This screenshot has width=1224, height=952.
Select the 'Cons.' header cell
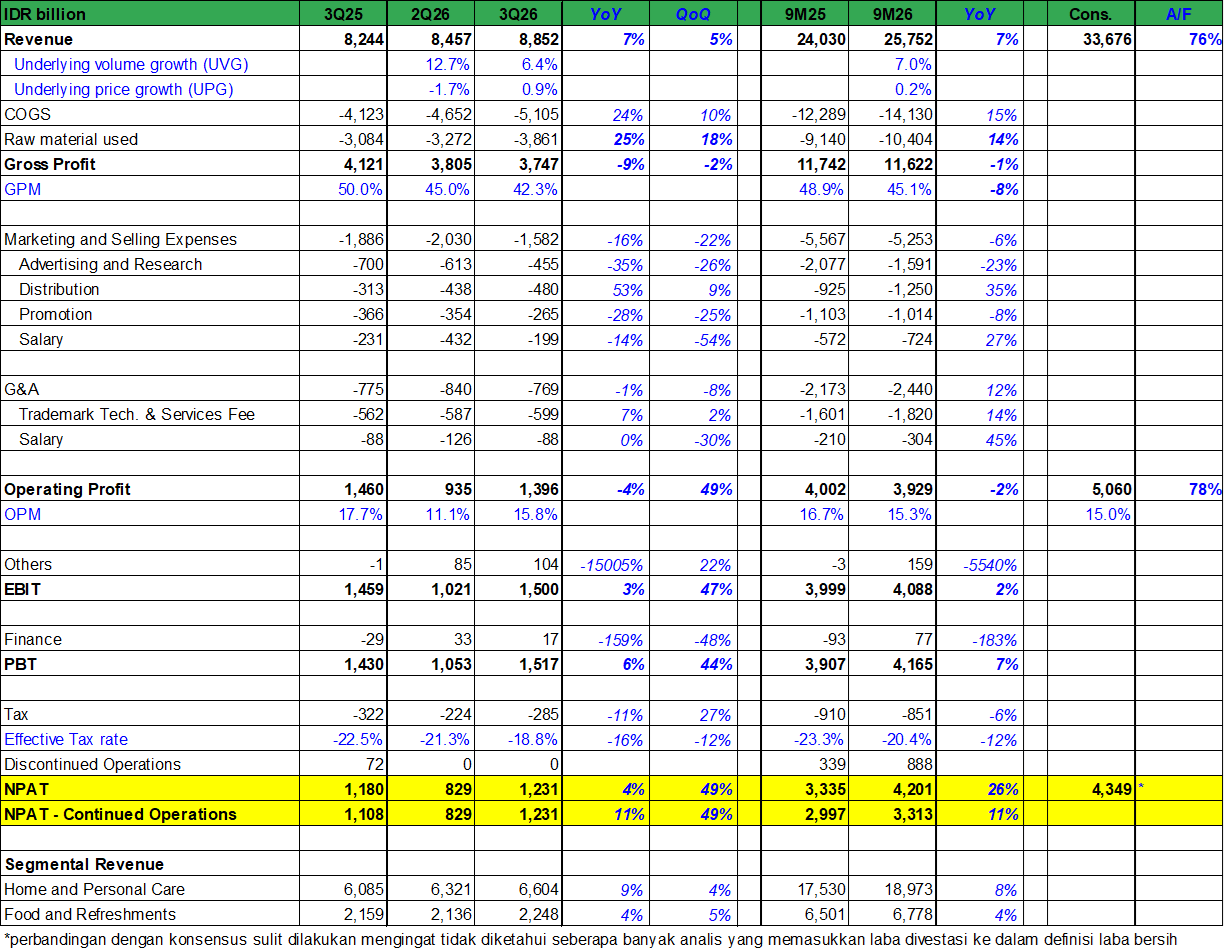[1091, 14]
